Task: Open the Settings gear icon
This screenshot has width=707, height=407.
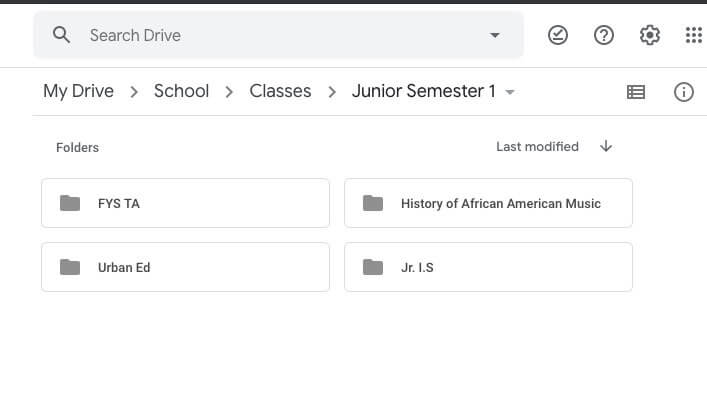Action: [650, 35]
